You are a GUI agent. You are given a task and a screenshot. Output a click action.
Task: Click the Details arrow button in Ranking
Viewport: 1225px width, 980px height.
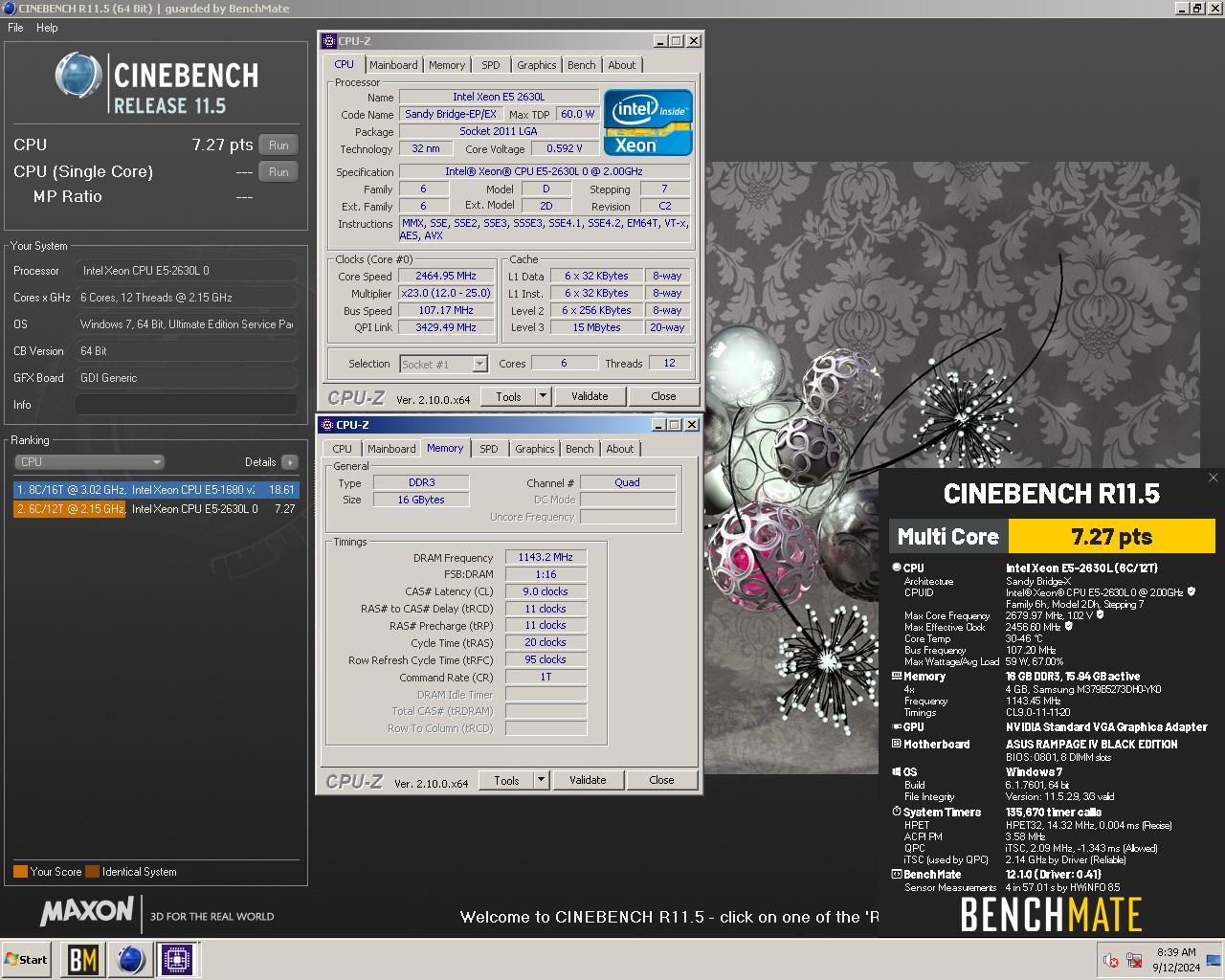click(289, 462)
